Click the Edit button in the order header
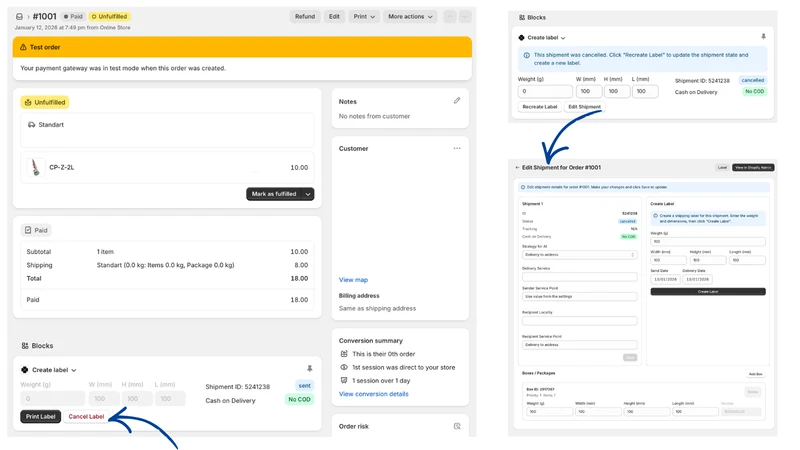 pos(334,16)
